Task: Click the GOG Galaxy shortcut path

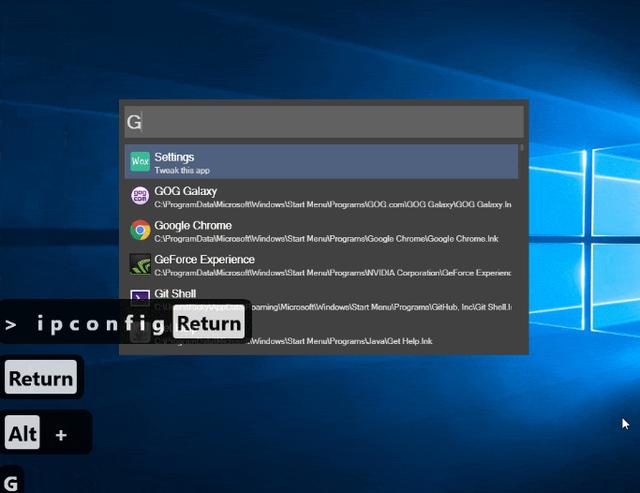Action: pyautogui.click(x=333, y=204)
